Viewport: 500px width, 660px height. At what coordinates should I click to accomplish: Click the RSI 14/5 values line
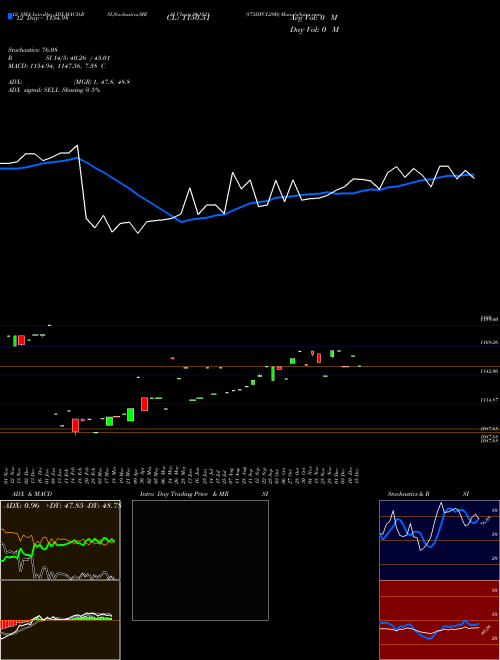click(x=59, y=58)
